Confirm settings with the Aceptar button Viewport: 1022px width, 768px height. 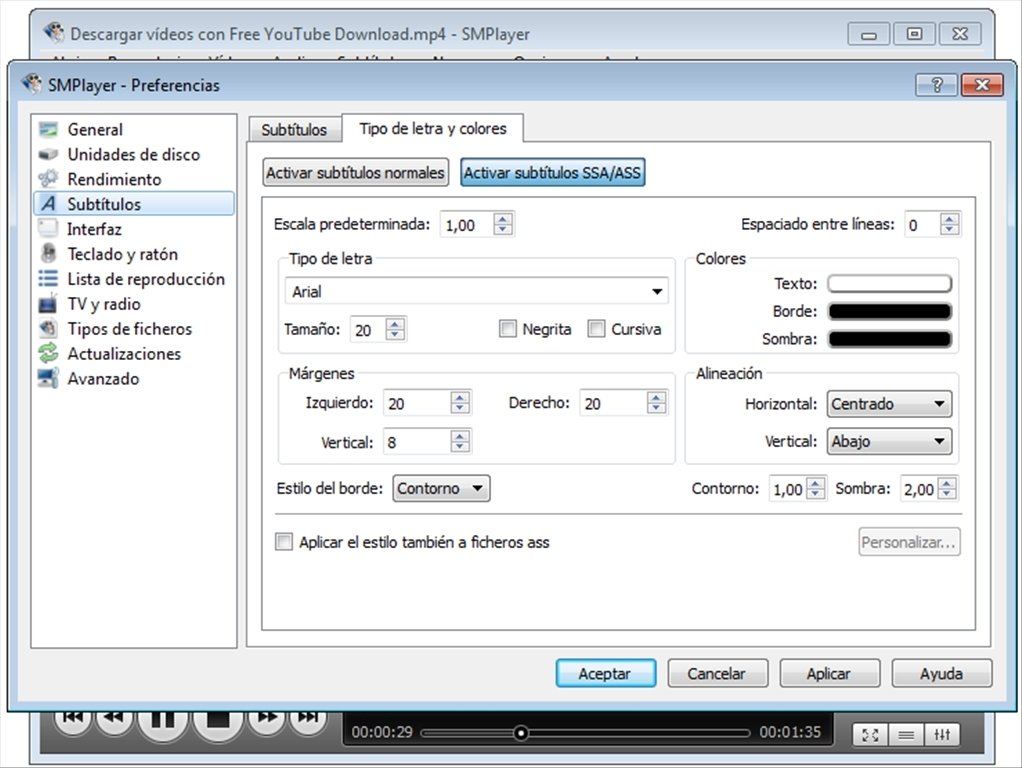606,673
